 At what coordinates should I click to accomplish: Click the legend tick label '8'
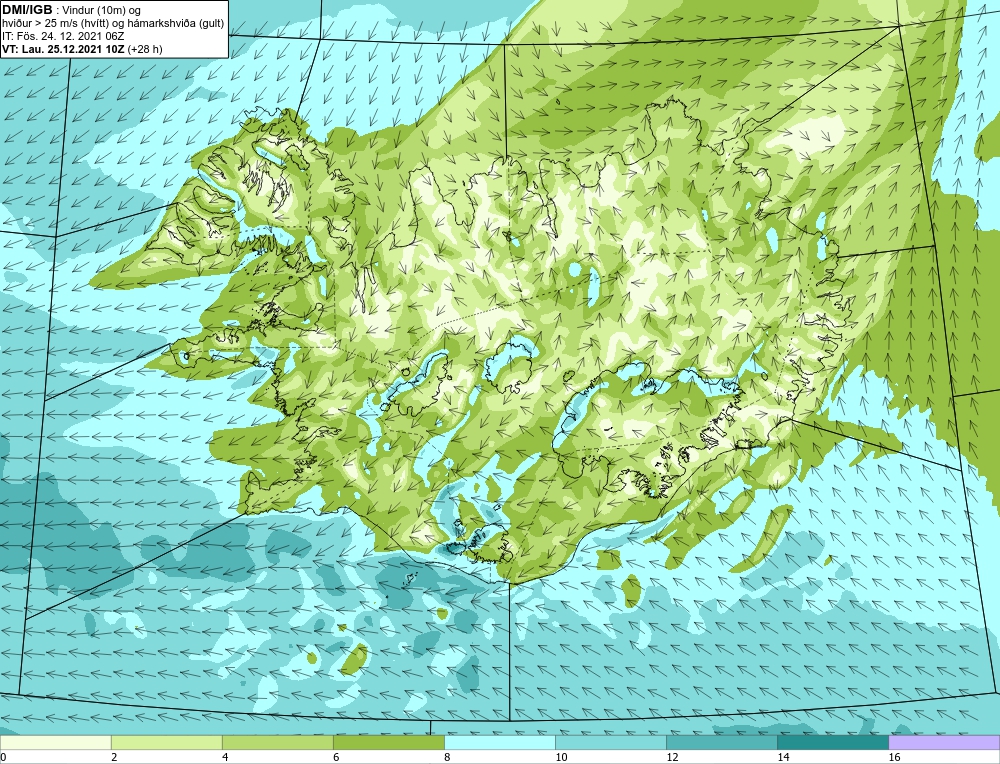pyautogui.click(x=447, y=757)
